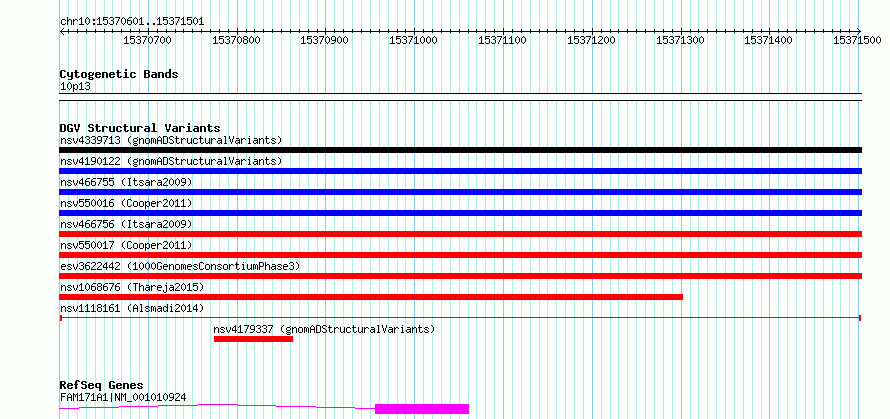Click the DGV Structural Variants track heading

pyautogui.click(x=140, y=128)
